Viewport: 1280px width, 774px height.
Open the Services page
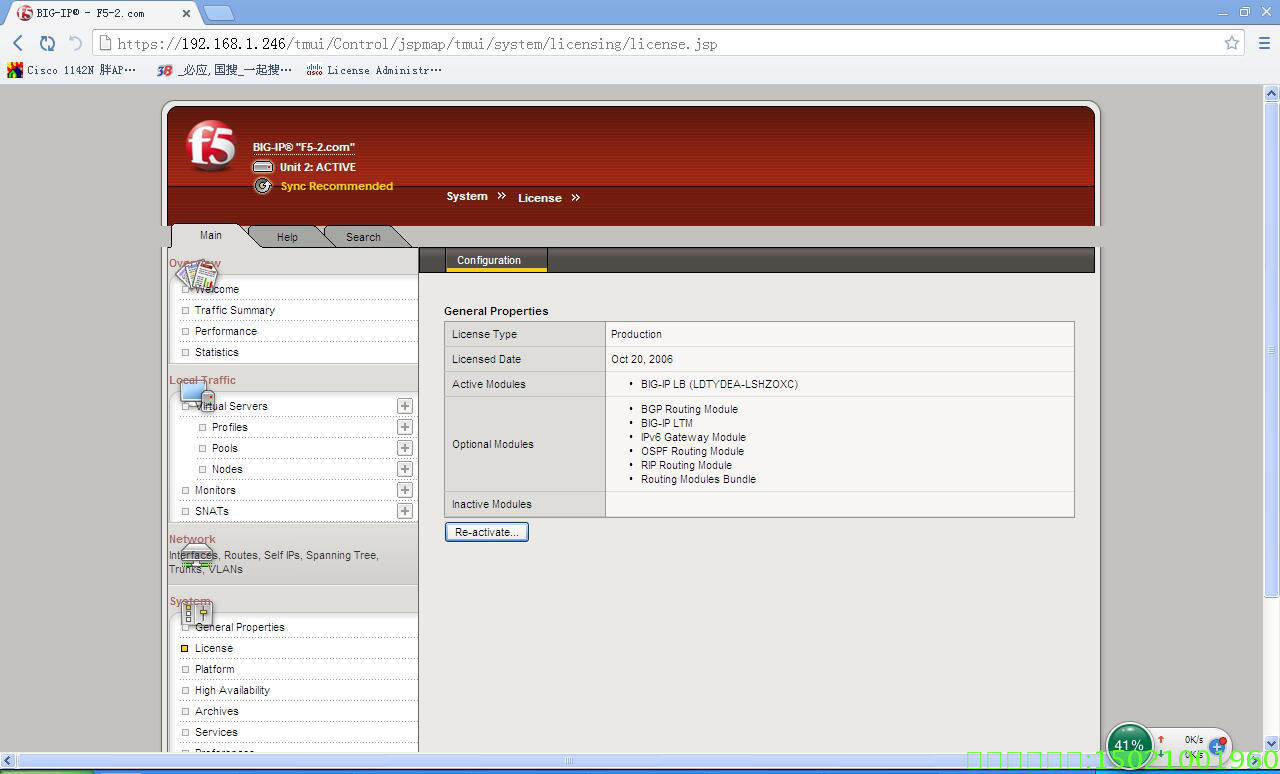tap(216, 732)
